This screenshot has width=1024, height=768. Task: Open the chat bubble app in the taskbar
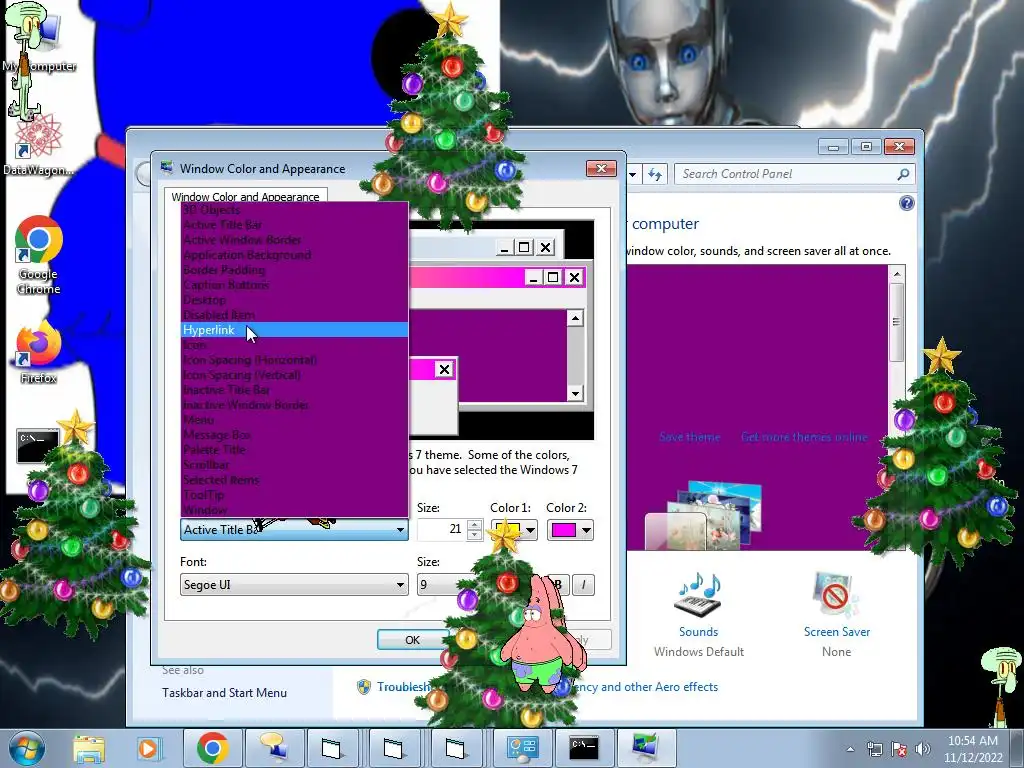(x=274, y=748)
